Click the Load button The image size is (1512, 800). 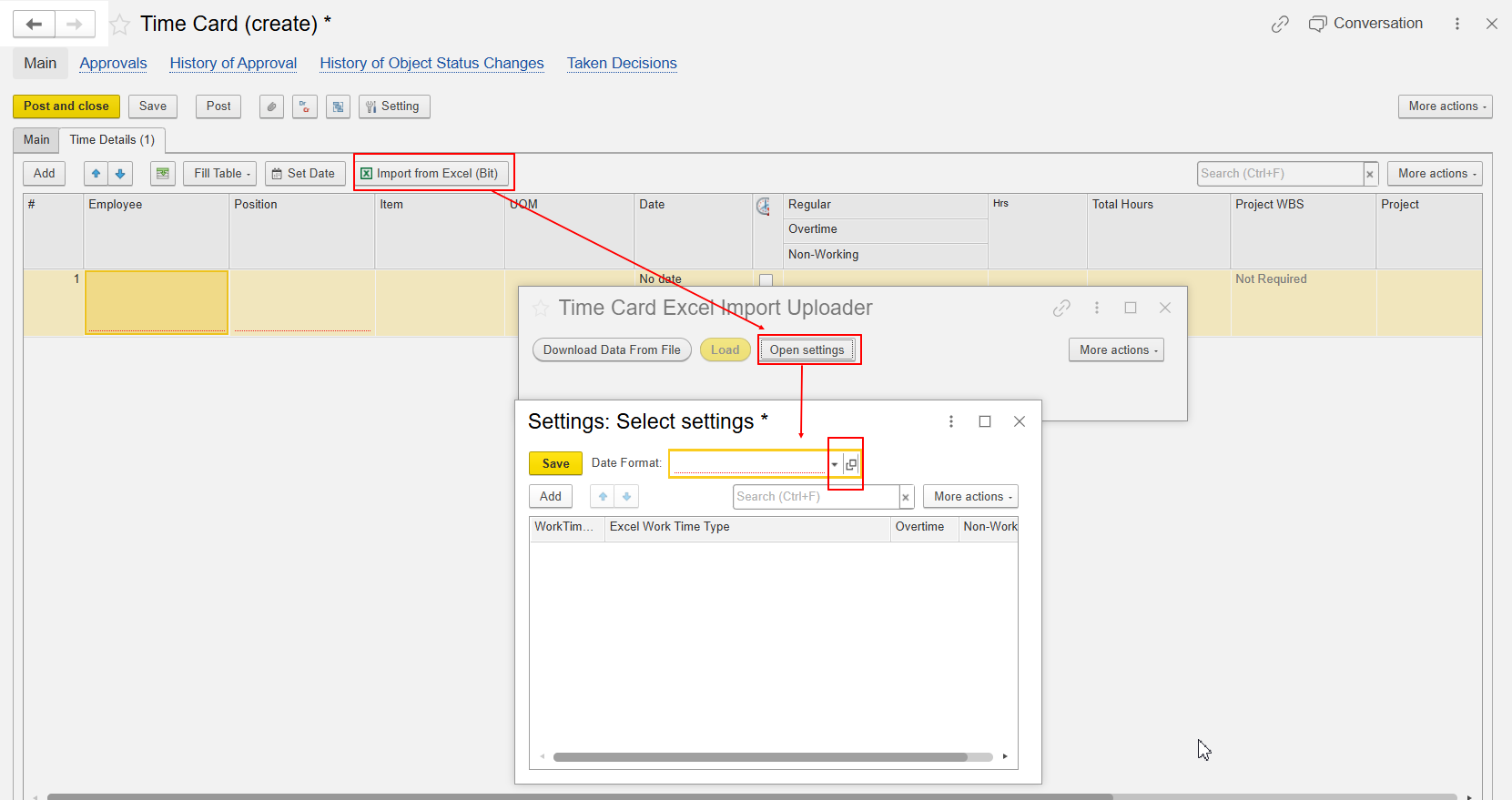(x=726, y=350)
